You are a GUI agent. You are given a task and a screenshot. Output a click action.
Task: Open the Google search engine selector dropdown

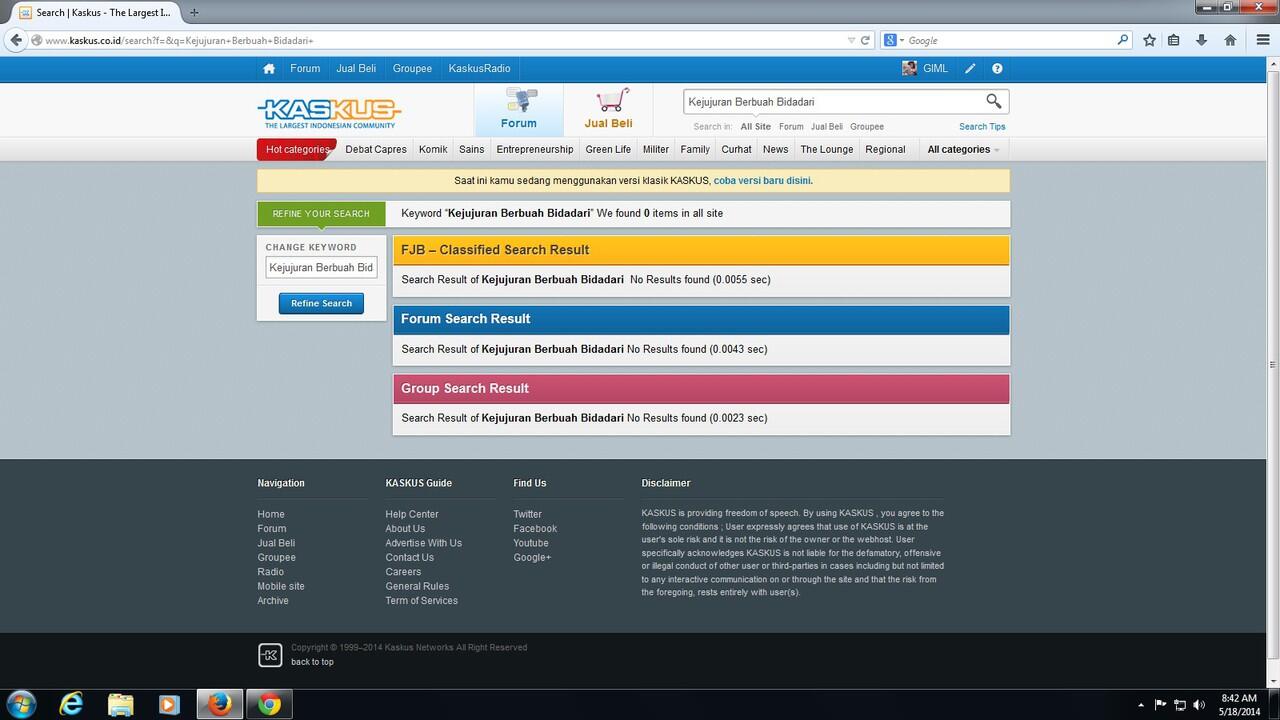click(894, 40)
